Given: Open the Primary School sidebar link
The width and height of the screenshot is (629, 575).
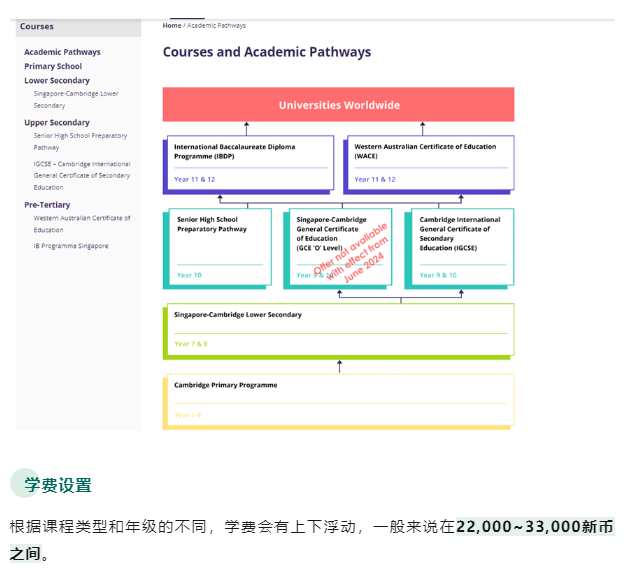Looking at the screenshot, I should 53,66.
